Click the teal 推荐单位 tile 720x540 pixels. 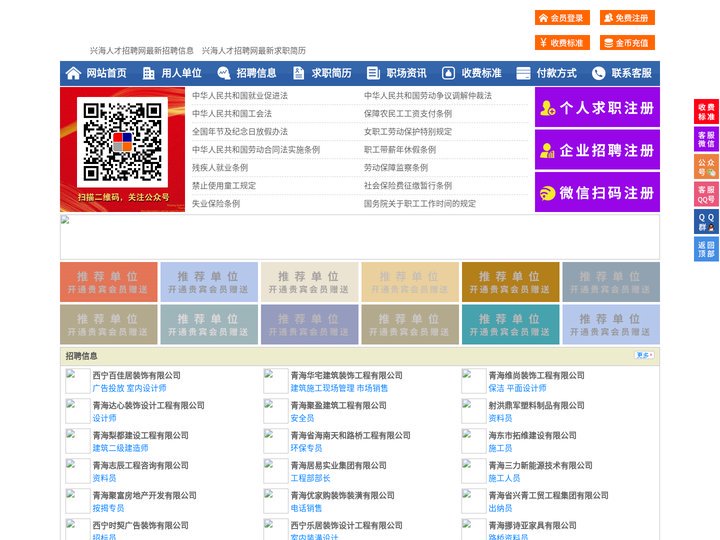(x=511, y=324)
